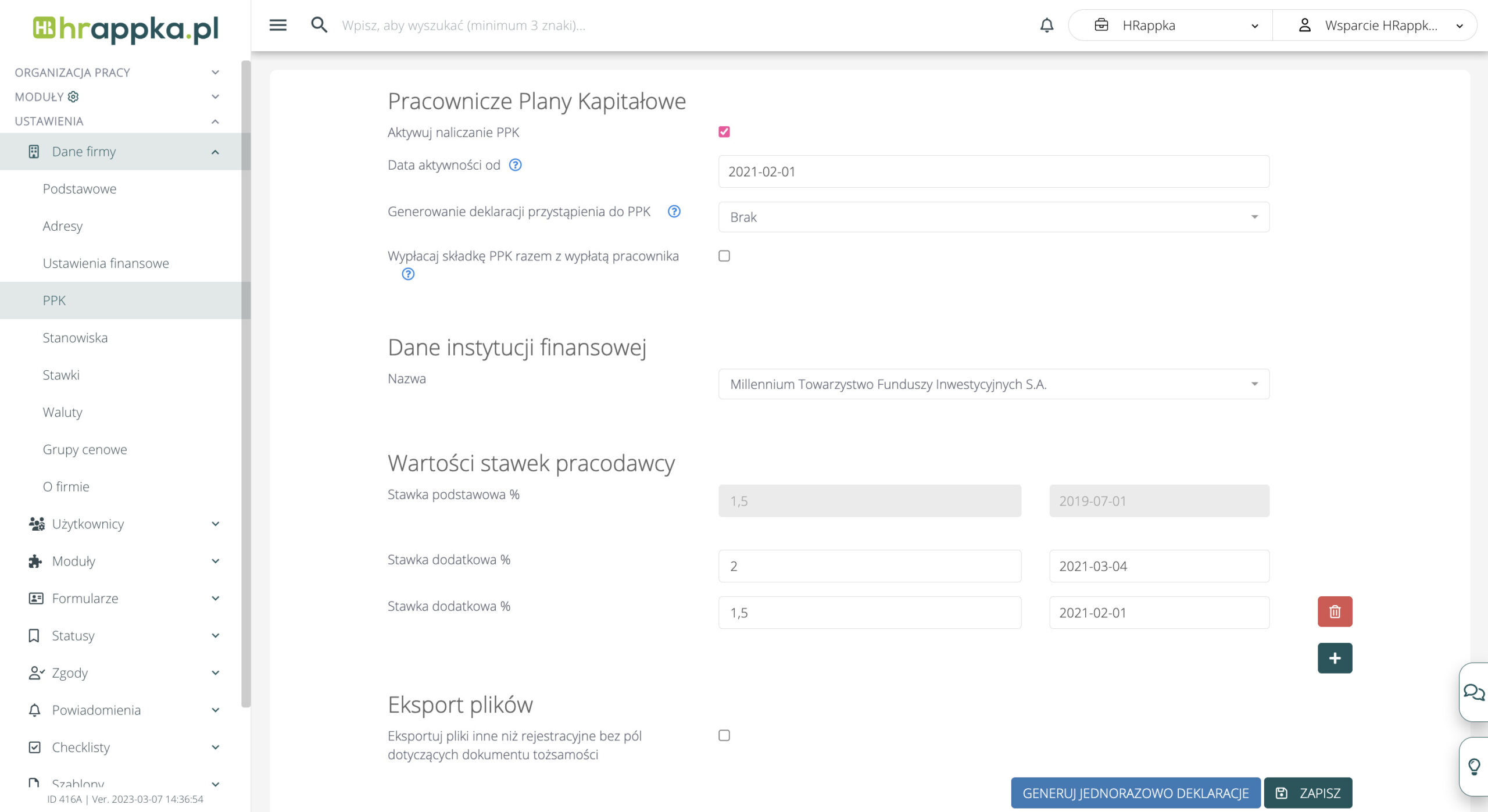This screenshot has height=812, width=1488.
Task: Click GENERUJ JEDNORAZOWO DEKLARACJE button
Action: 1135,793
